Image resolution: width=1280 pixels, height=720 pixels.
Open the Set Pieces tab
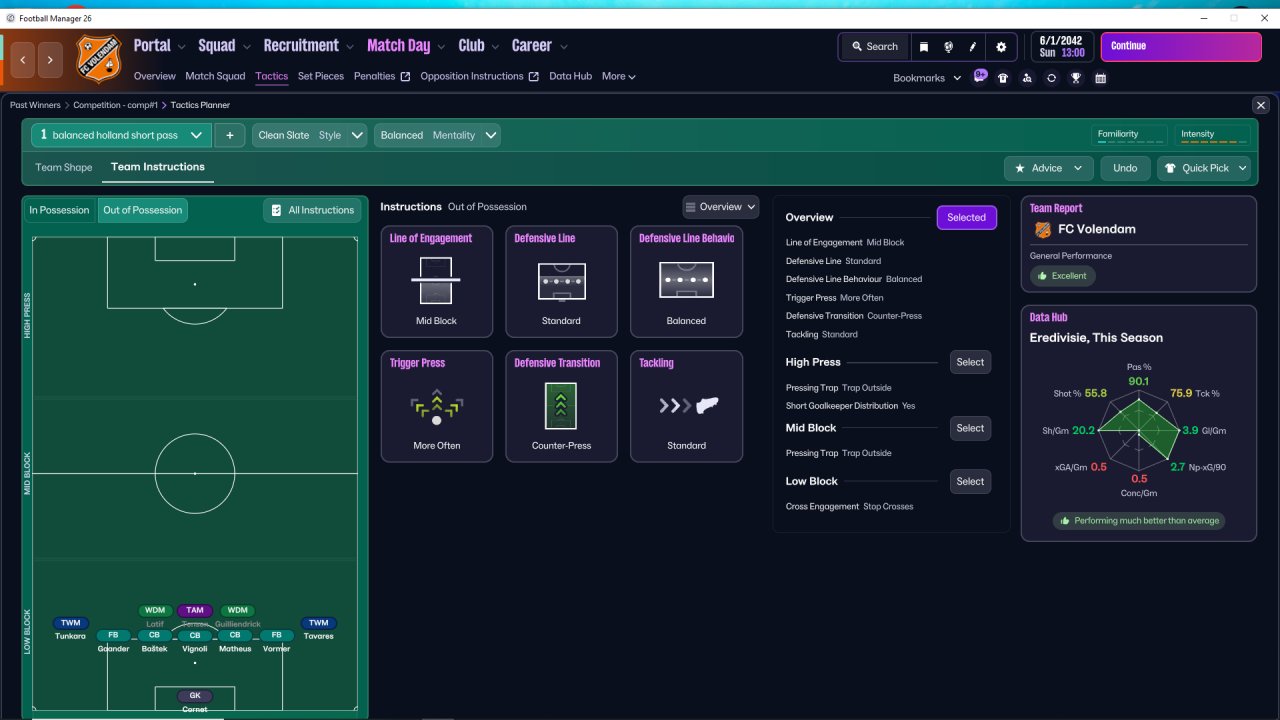point(321,76)
